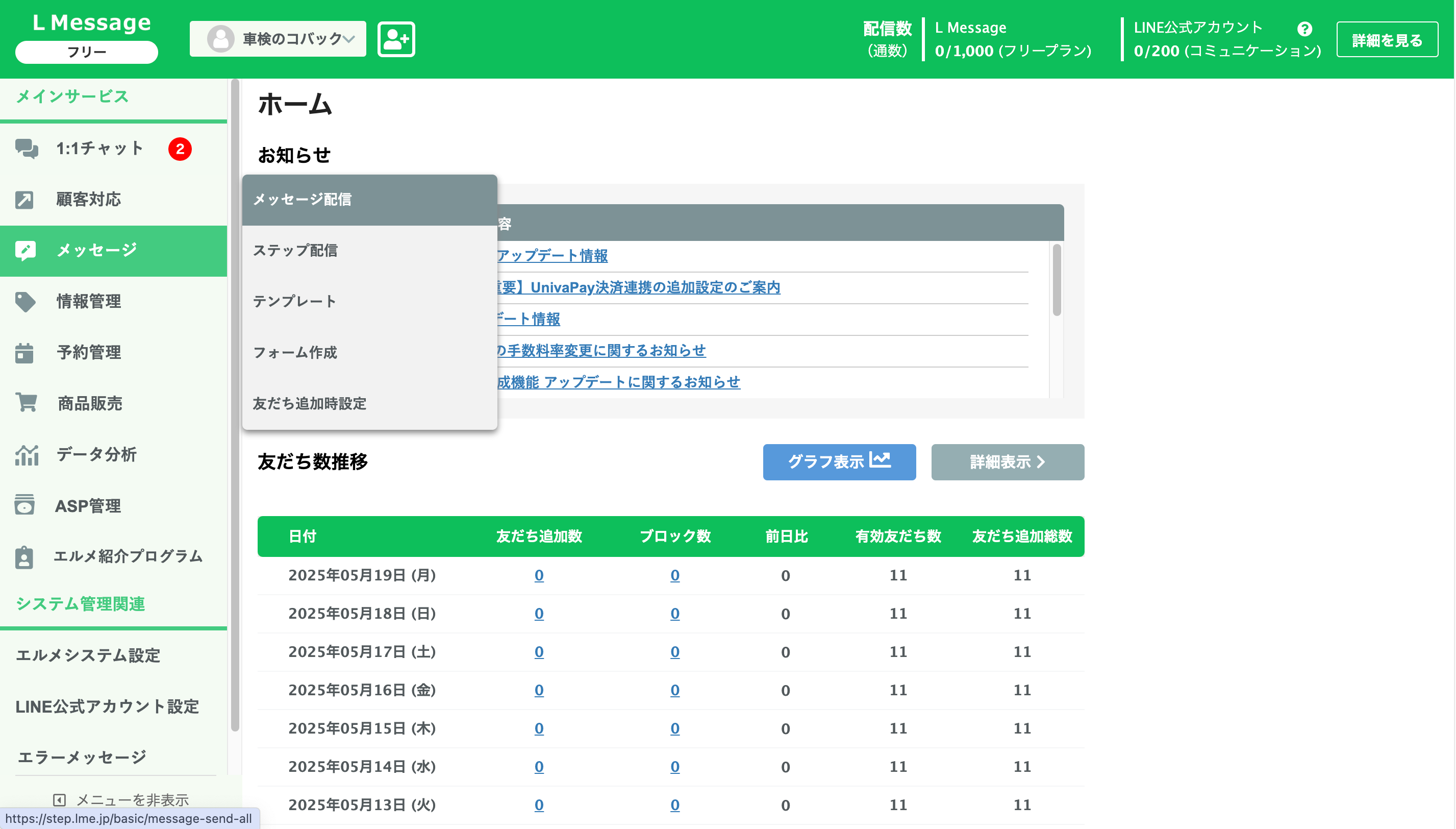Open ASP管理 sidebar item
The image size is (1456, 829).
tap(114, 505)
